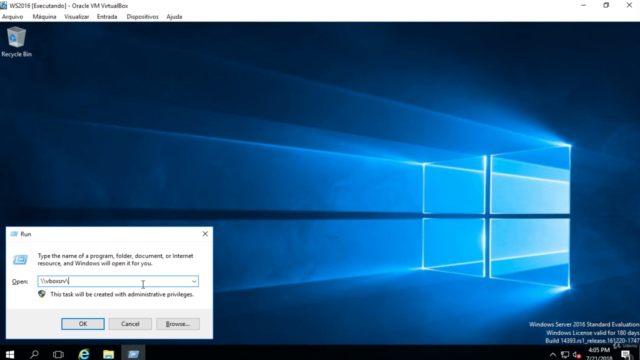The image size is (640, 360).
Task: Open the Windows Start menu
Action: (10, 354)
